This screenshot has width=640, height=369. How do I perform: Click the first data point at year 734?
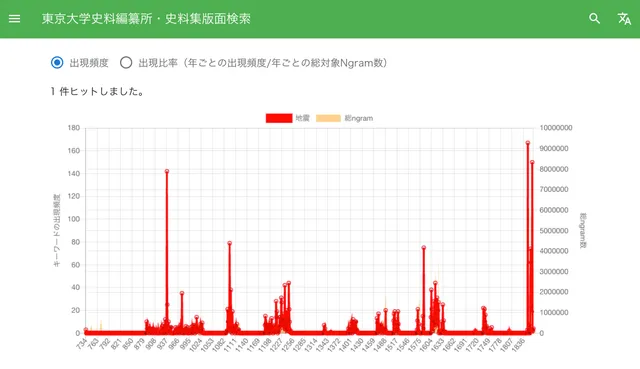point(86,329)
